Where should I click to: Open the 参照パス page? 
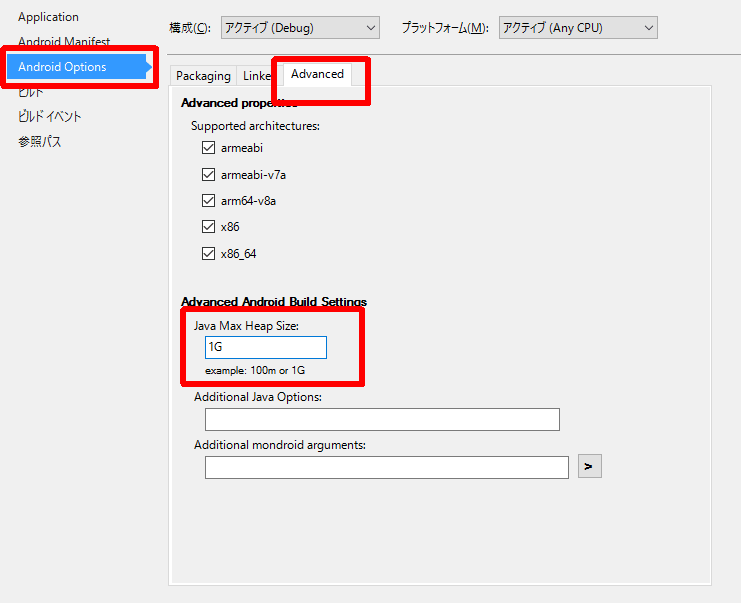click(40, 141)
